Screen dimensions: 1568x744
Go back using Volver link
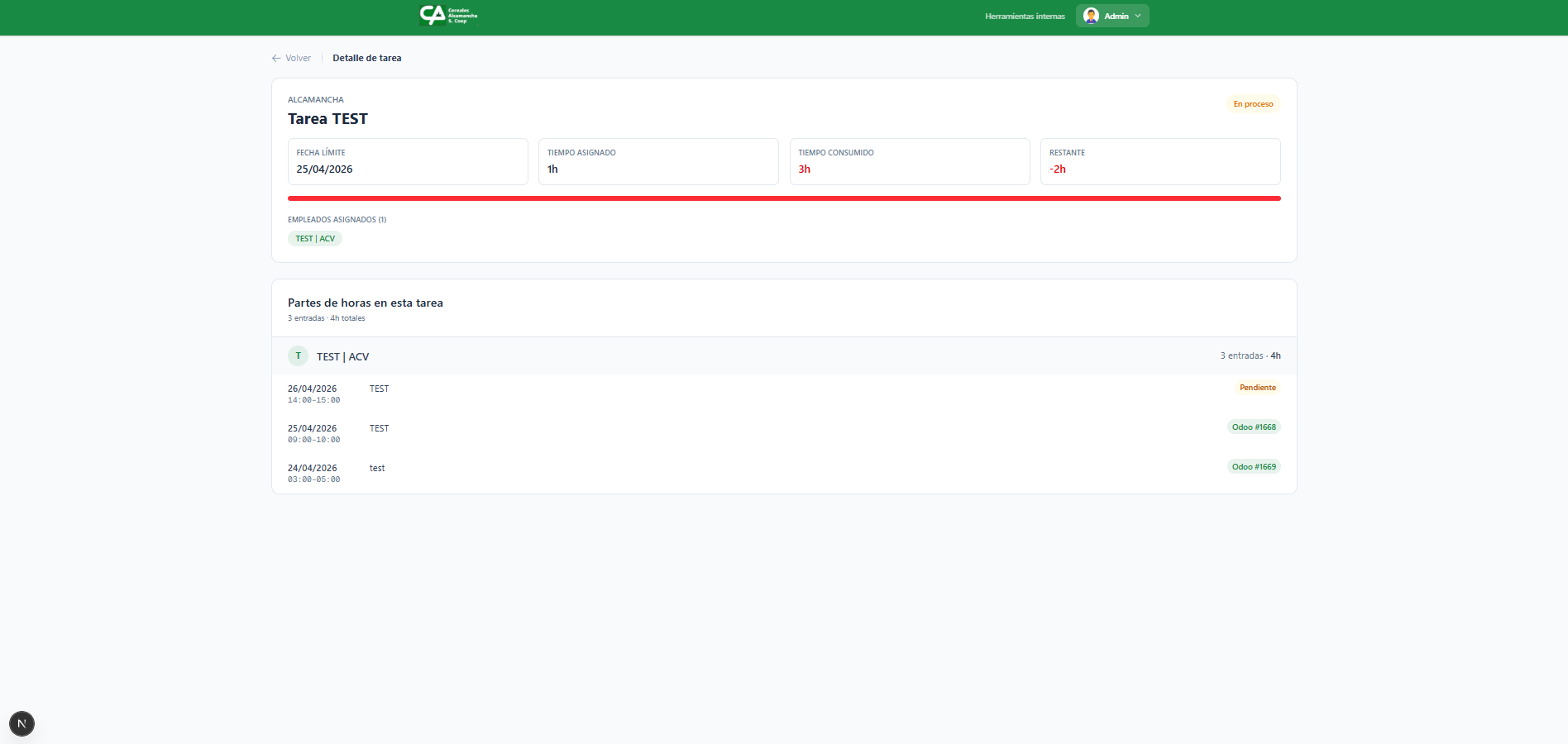(x=298, y=59)
